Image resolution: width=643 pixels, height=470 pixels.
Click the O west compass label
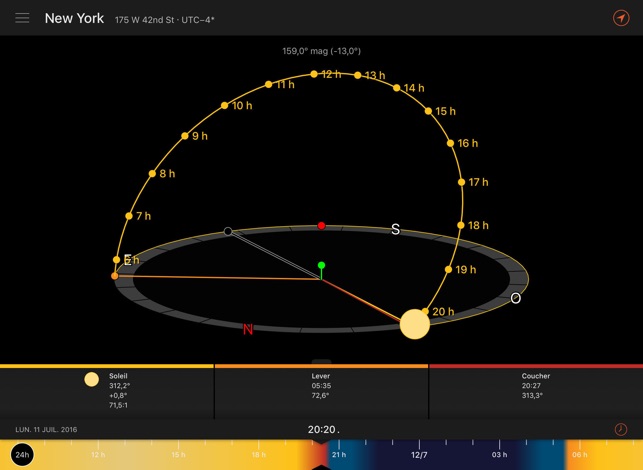[515, 298]
